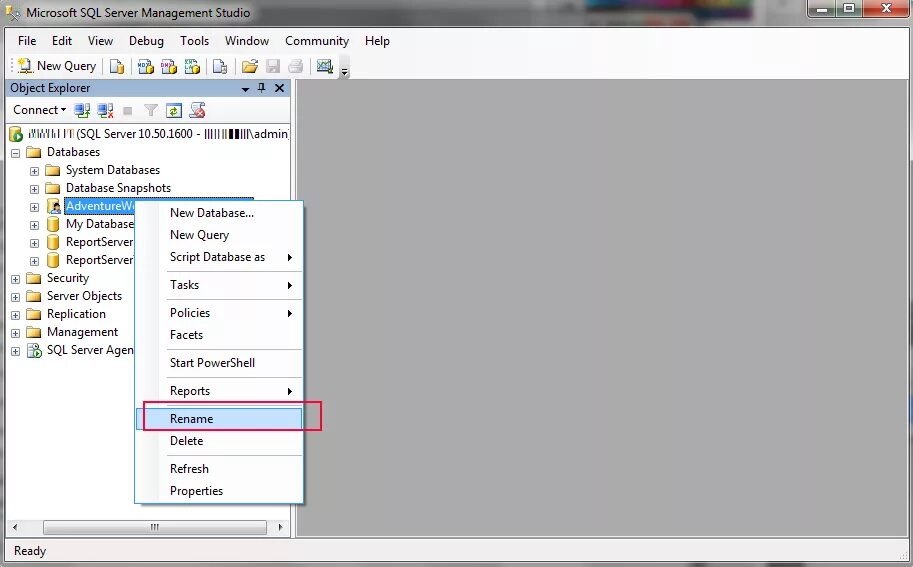Image resolution: width=913 pixels, height=567 pixels.
Task: Select the Server Objects folder label
Action: coord(84,296)
